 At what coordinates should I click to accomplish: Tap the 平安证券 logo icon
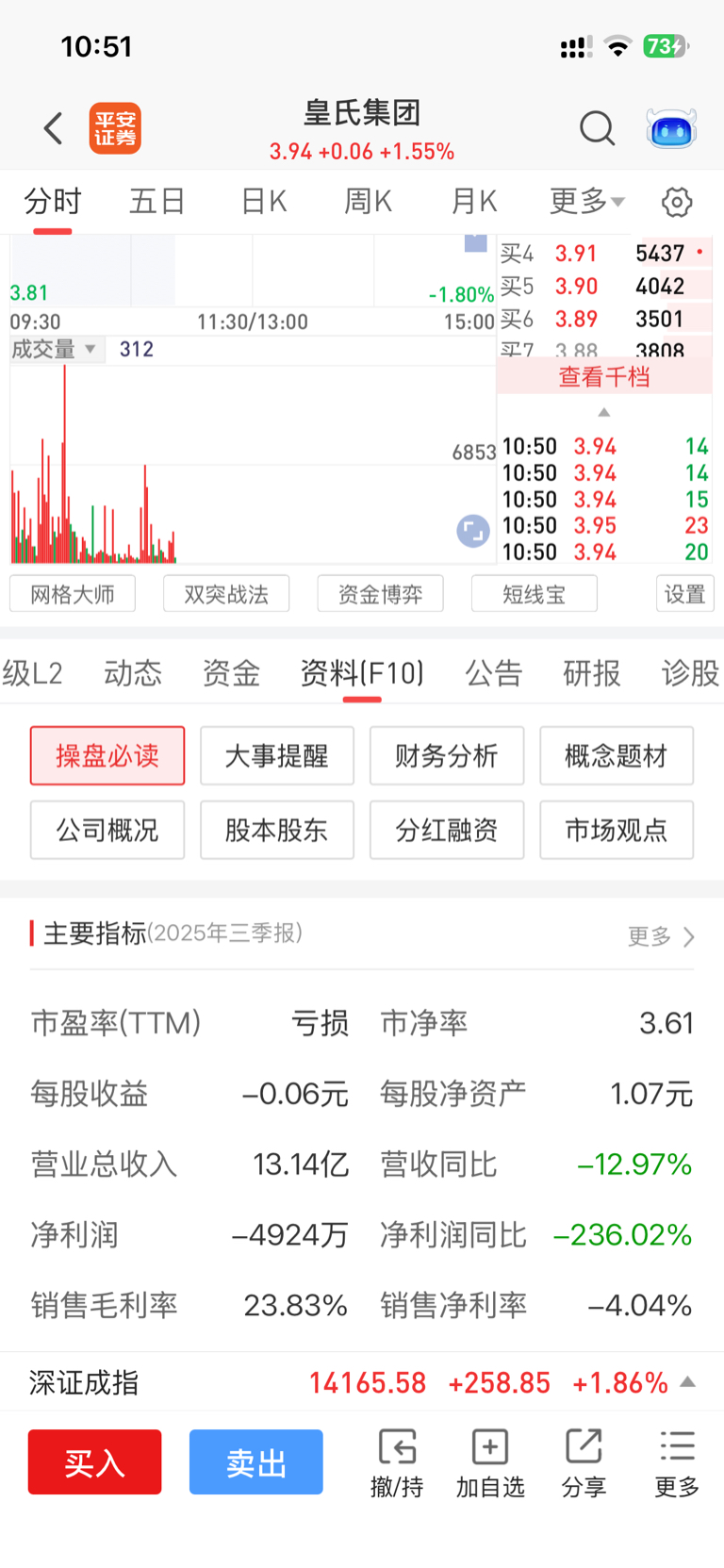(x=115, y=128)
